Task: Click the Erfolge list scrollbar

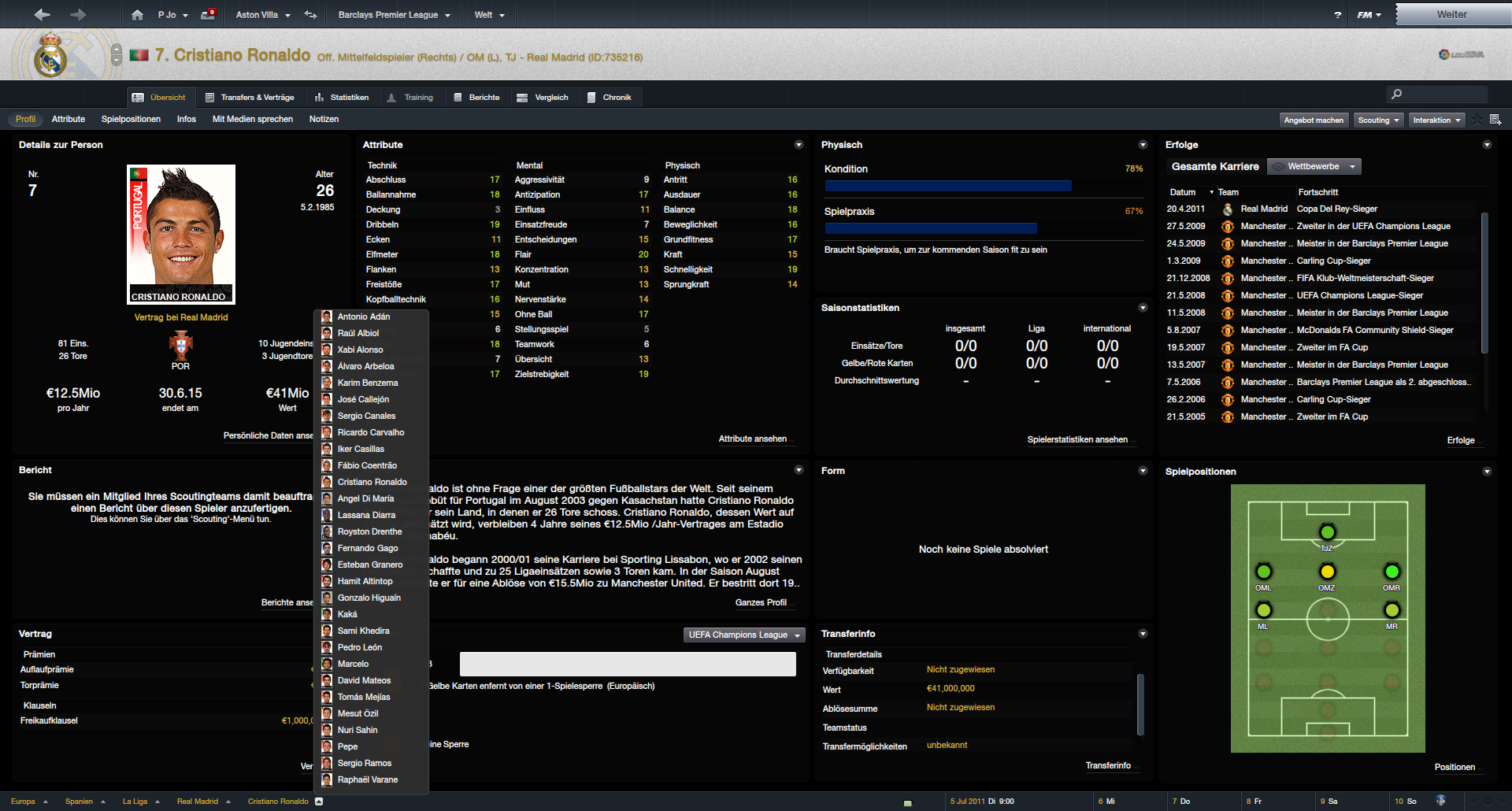Action: point(1484,283)
